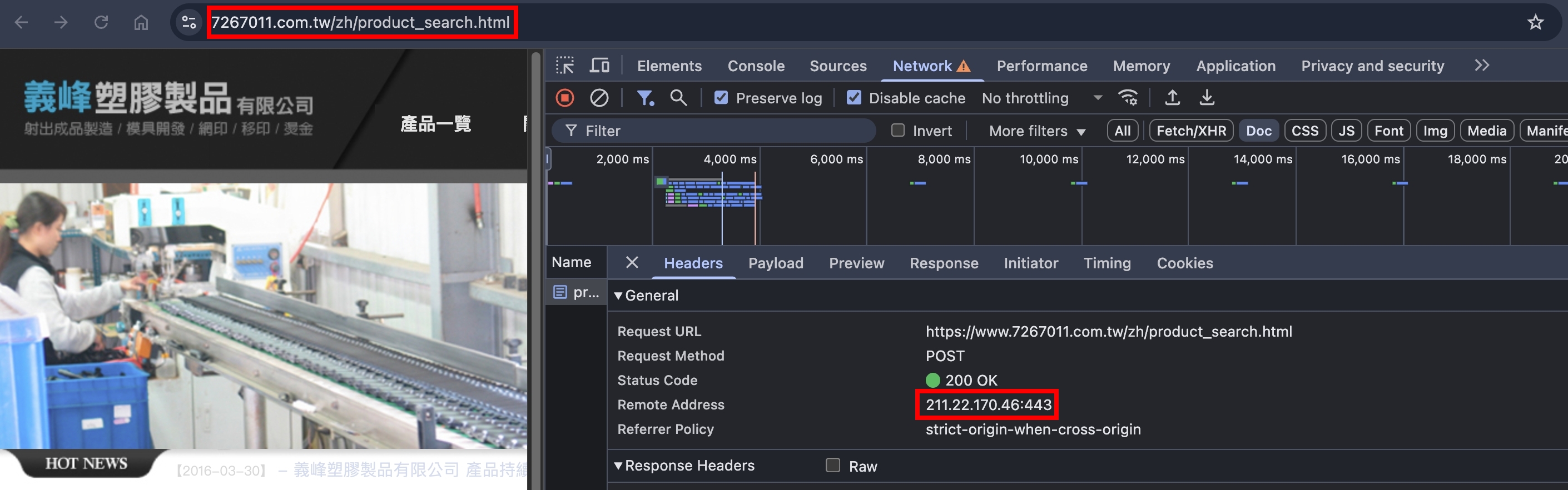The height and width of the screenshot is (490, 1568).
Task: Click the Name column header
Action: (572, 262)
